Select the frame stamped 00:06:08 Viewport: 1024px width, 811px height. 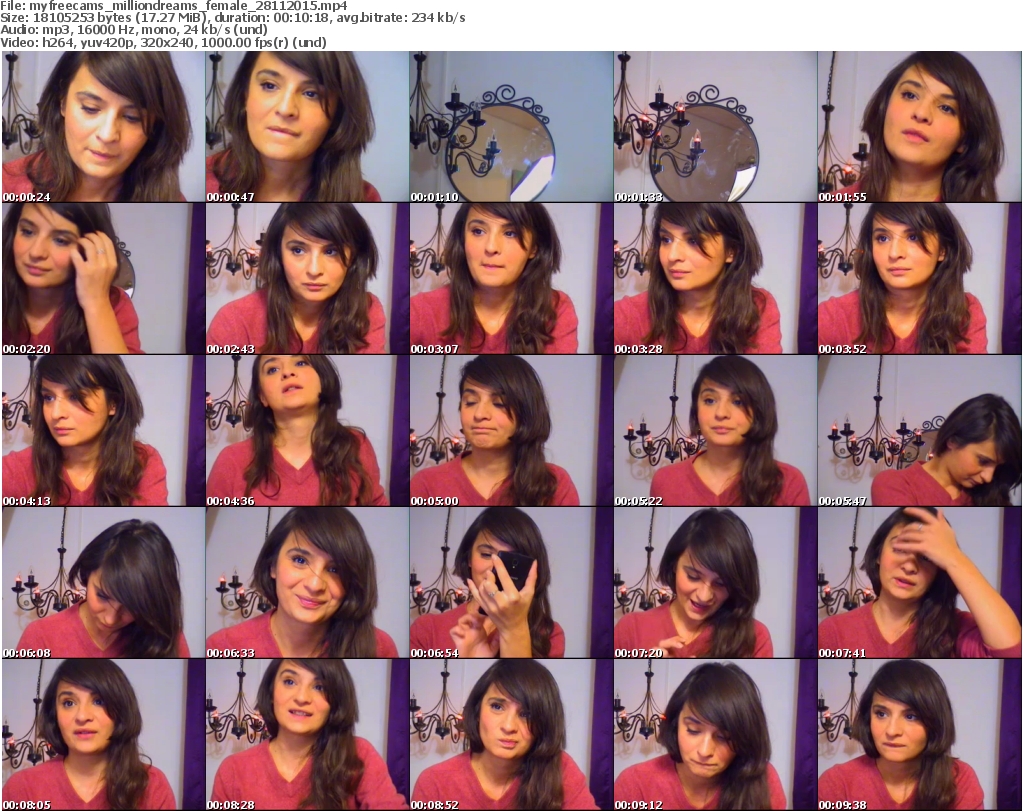(103, 583)
